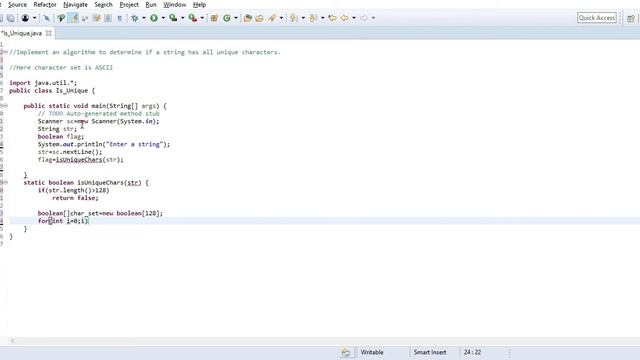This screenshot has height=360, width=640.
Task: Open the Window menu
Action: coord(175,4)
